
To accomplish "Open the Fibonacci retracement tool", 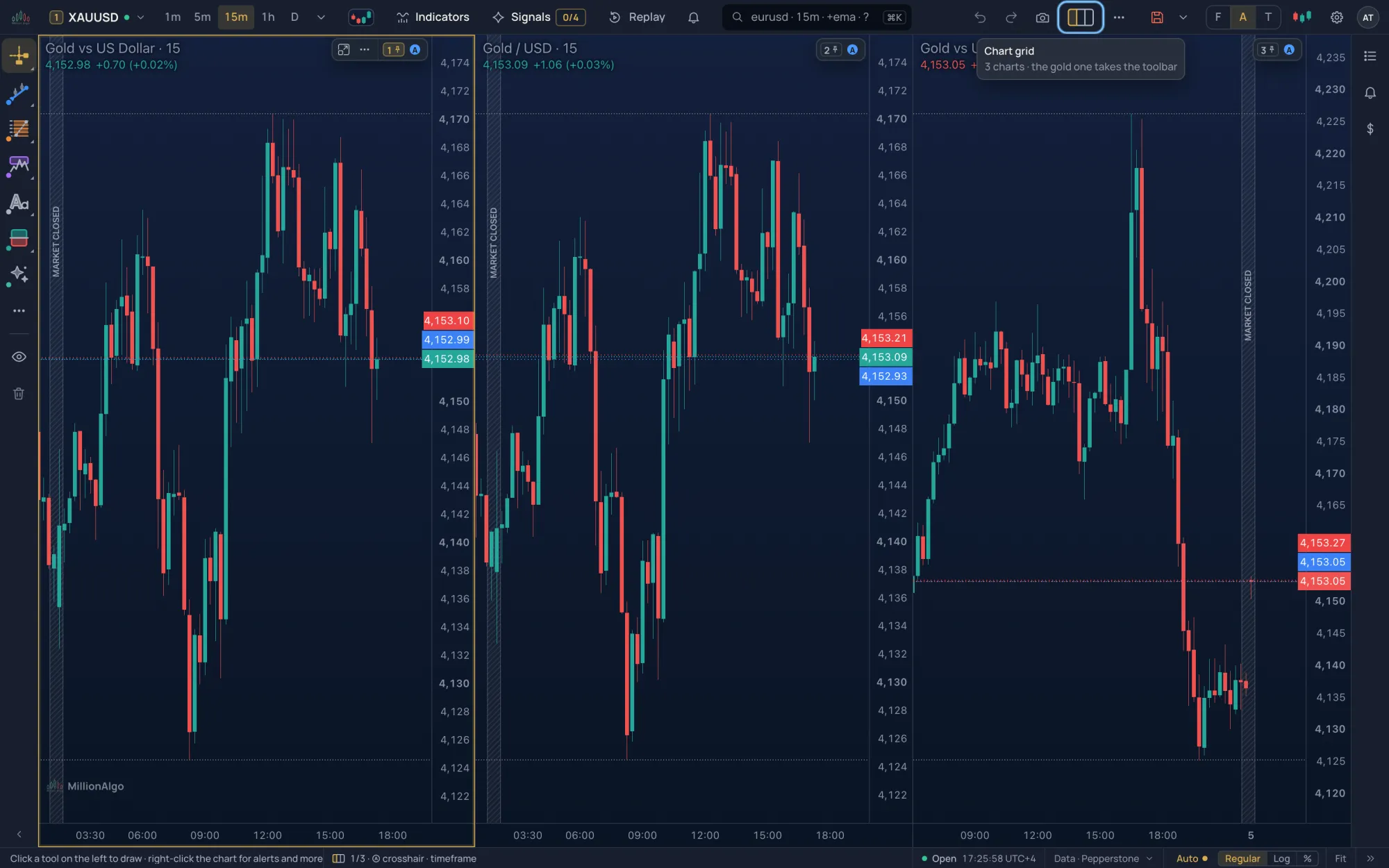I will tap(19, 129).
